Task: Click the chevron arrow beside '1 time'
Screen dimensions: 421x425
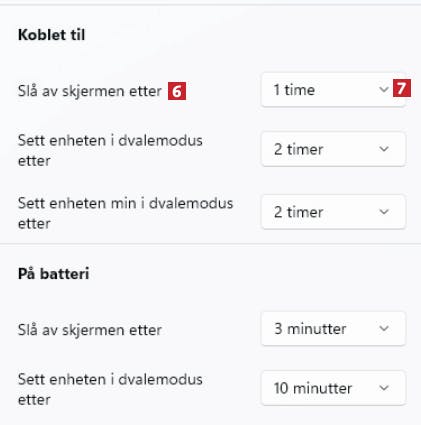Action: coord(384,89)
